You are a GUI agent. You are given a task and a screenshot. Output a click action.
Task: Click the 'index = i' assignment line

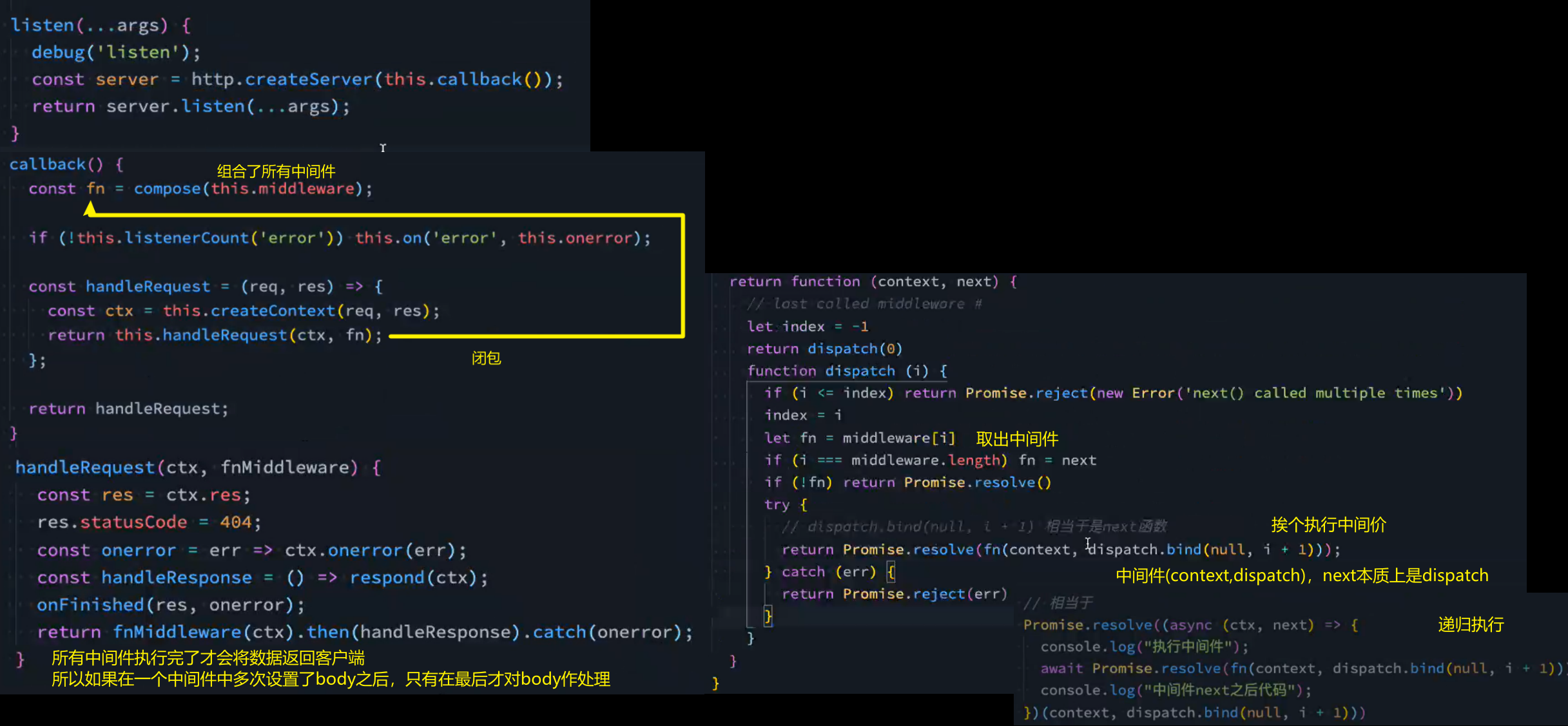point(803,416)
